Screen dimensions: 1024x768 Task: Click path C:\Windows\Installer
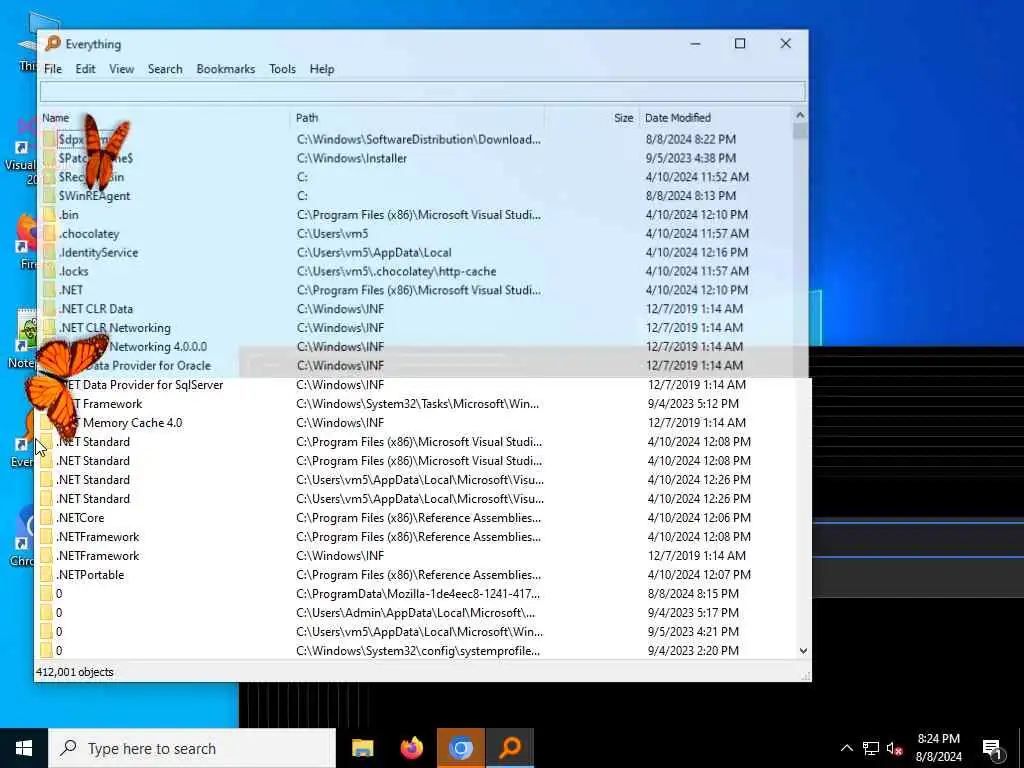point(351,158)
